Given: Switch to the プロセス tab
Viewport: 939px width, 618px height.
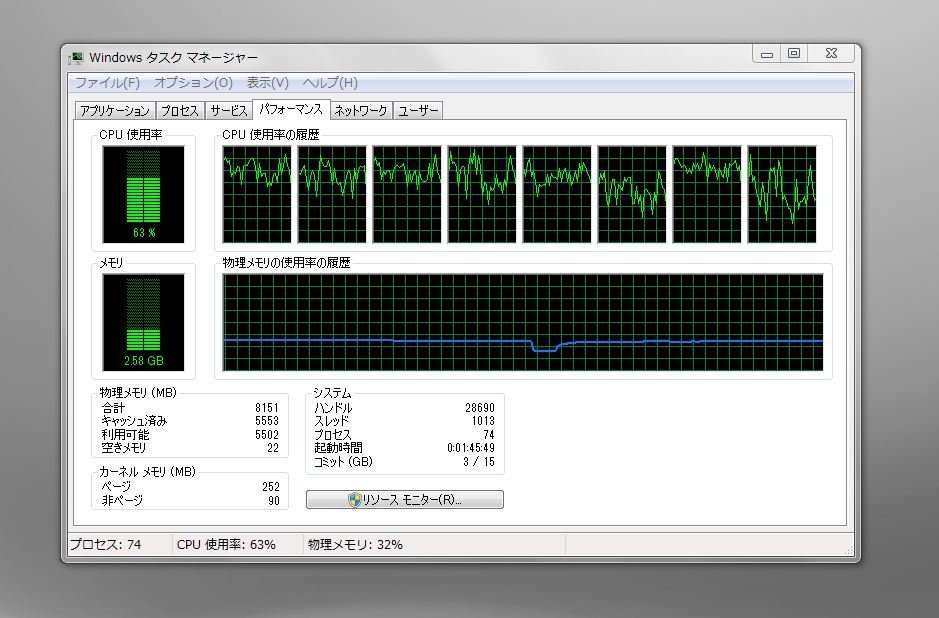Looking at the screenshot, I should tap(180, 111).
